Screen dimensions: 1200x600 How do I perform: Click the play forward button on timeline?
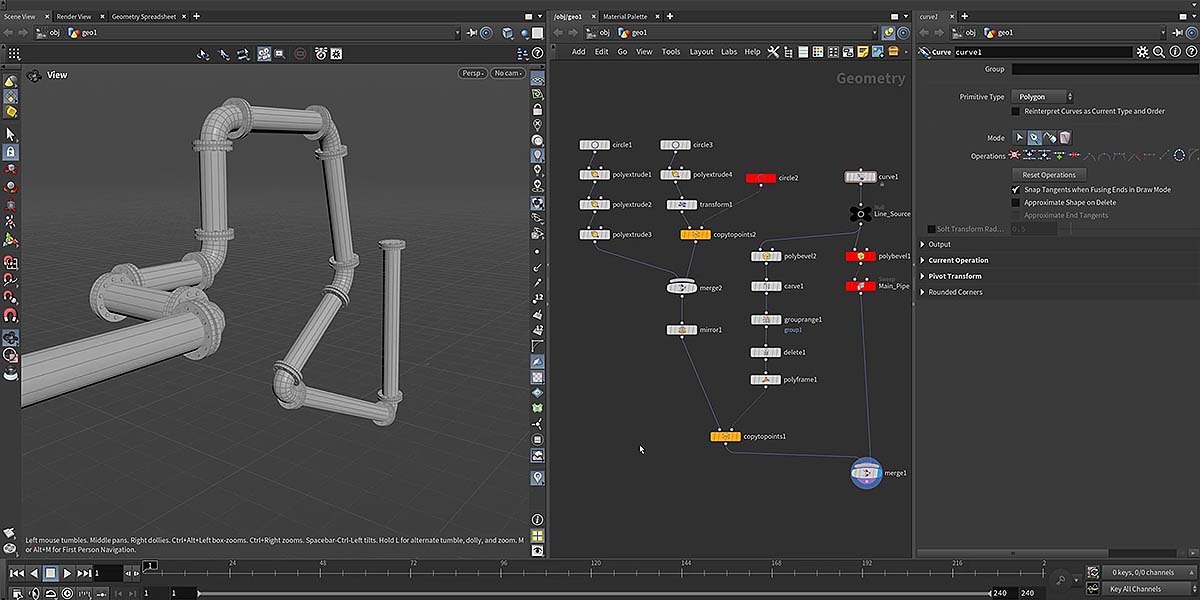(67, 573)
